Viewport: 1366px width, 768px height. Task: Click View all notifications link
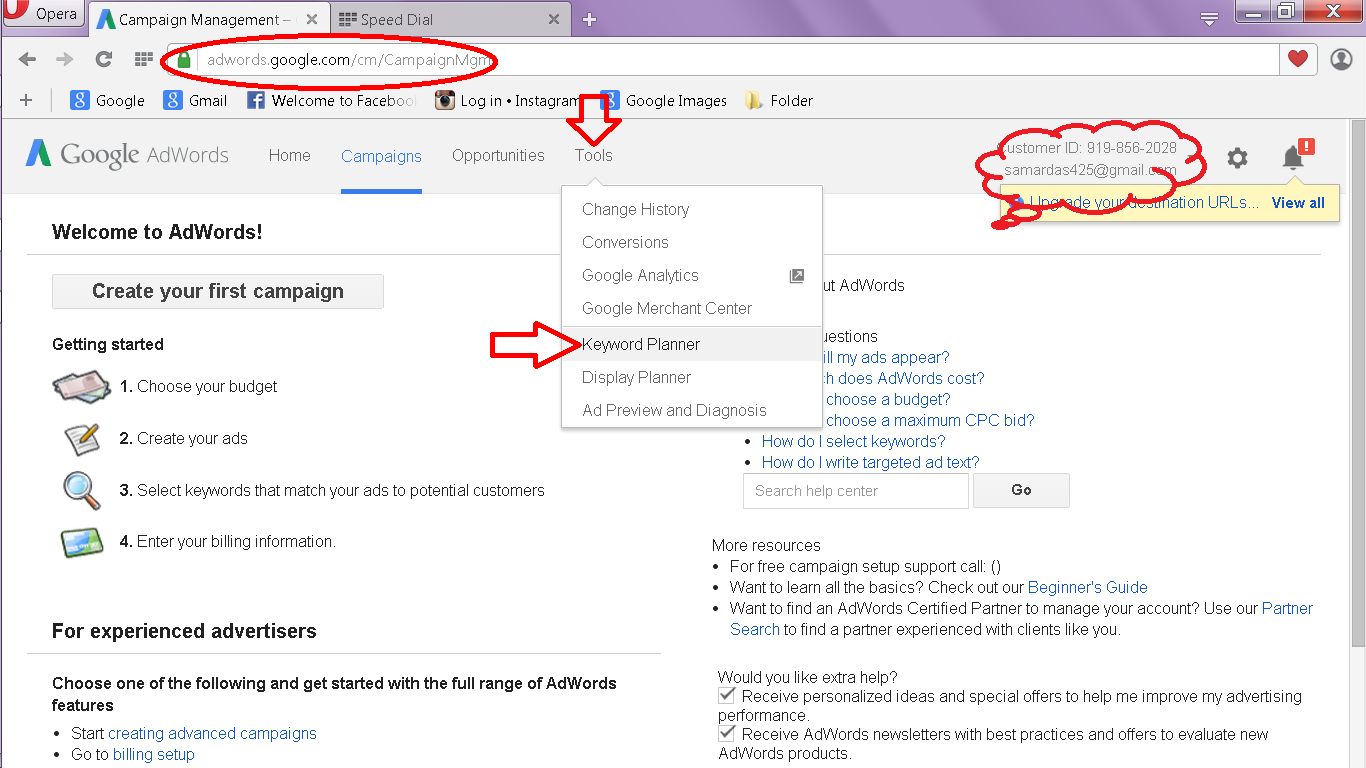point(1298,202)
